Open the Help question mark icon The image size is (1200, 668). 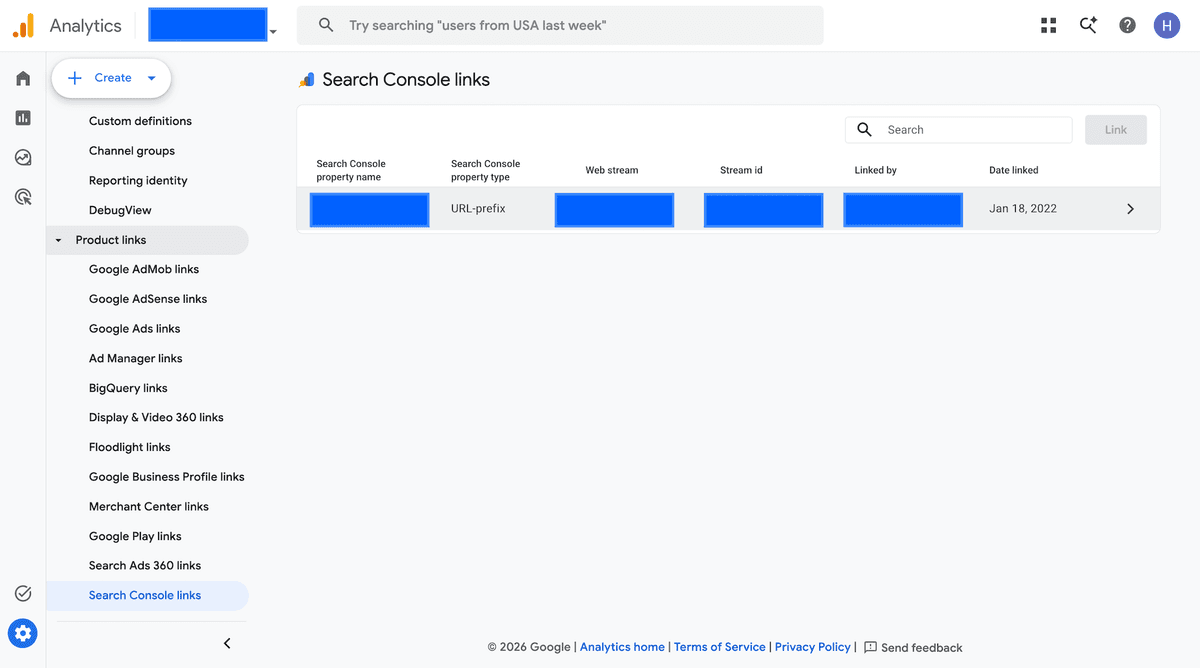point(1127,26)
